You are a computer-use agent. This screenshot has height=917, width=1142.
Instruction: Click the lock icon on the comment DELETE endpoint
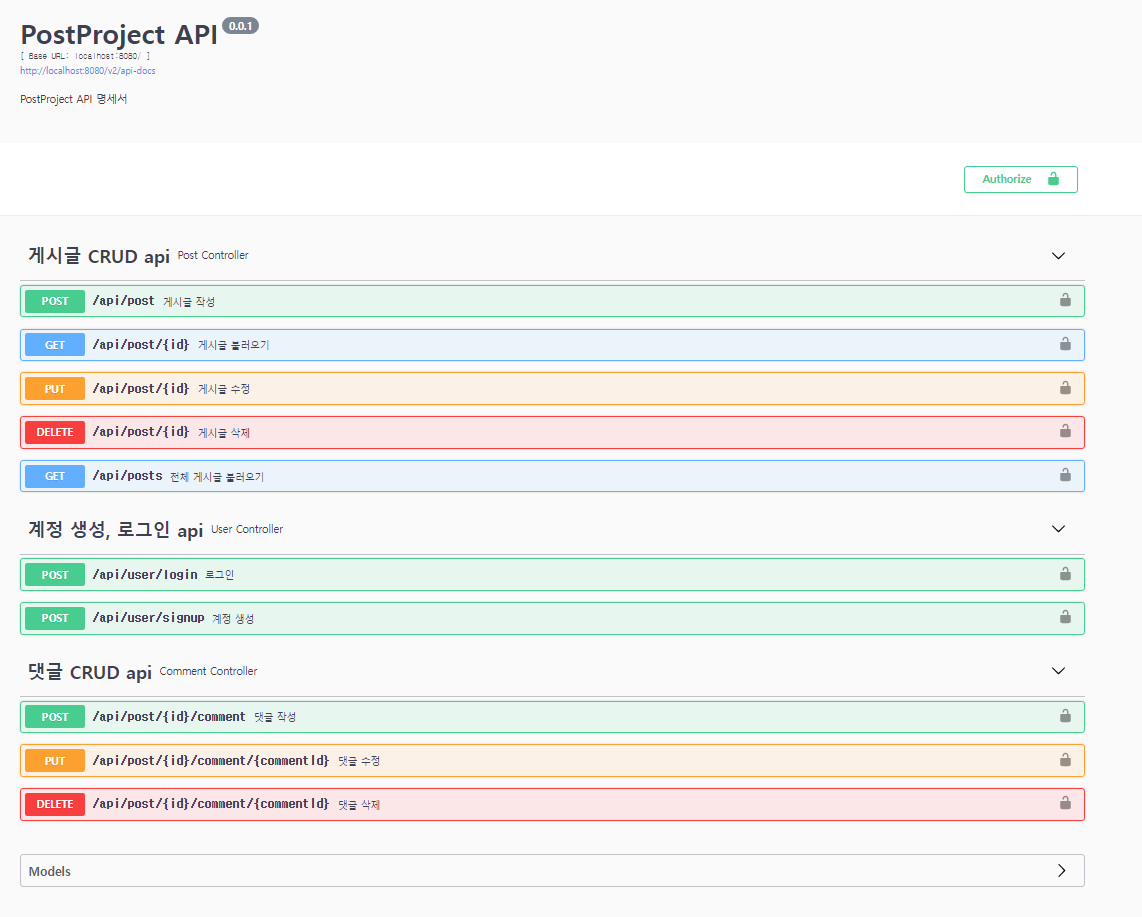coord(1065,803)
